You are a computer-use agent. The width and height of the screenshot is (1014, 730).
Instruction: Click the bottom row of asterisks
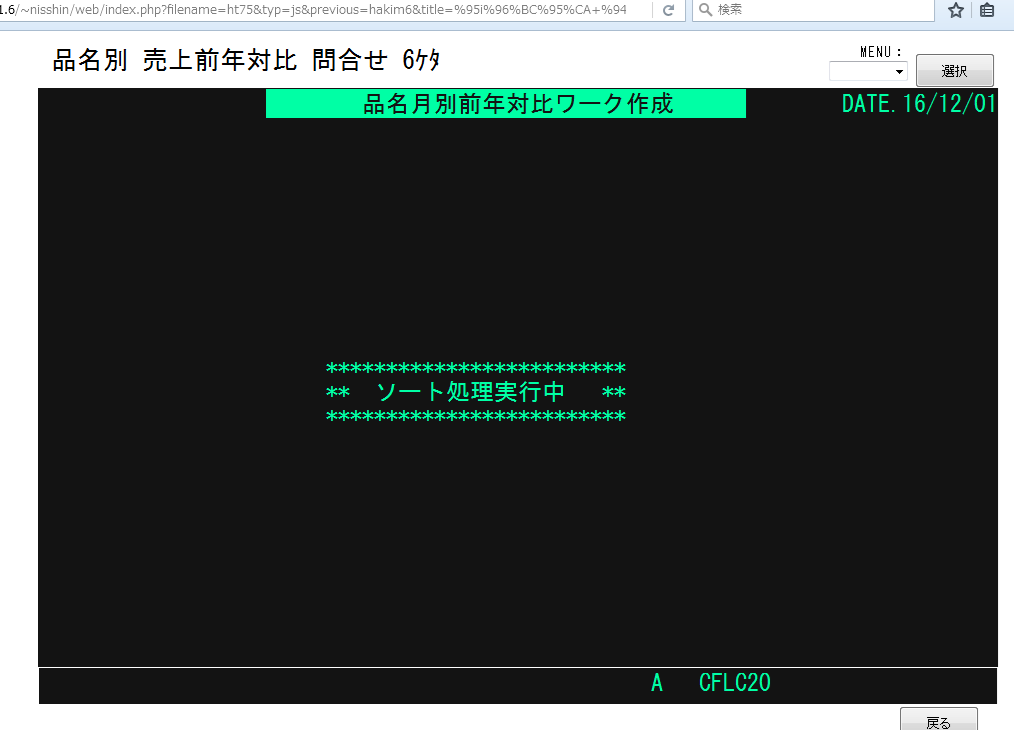[x=476, y=416]
